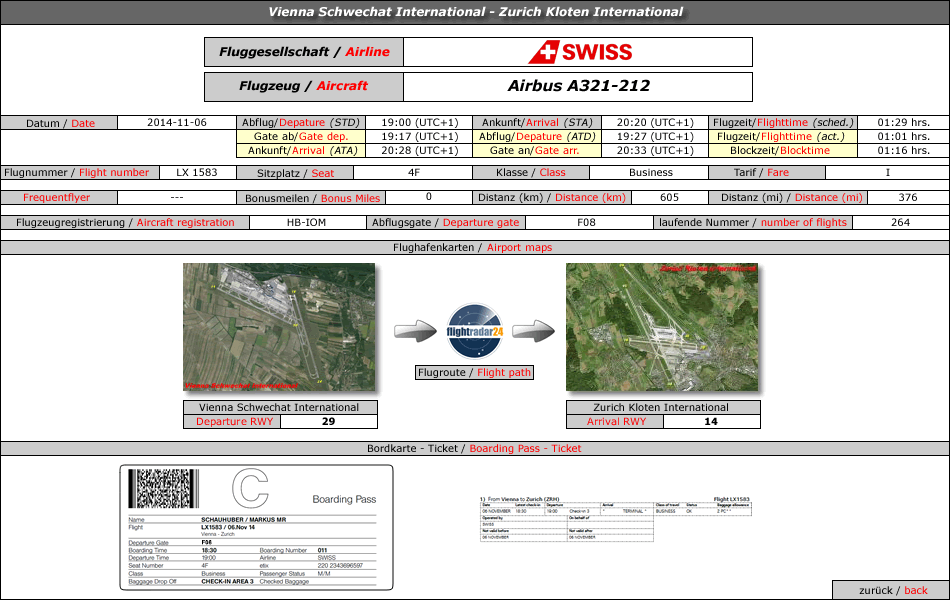Screen dimensions: 950x600
Task: Click the Zurich Kloten International caption label
Action: 663,407
